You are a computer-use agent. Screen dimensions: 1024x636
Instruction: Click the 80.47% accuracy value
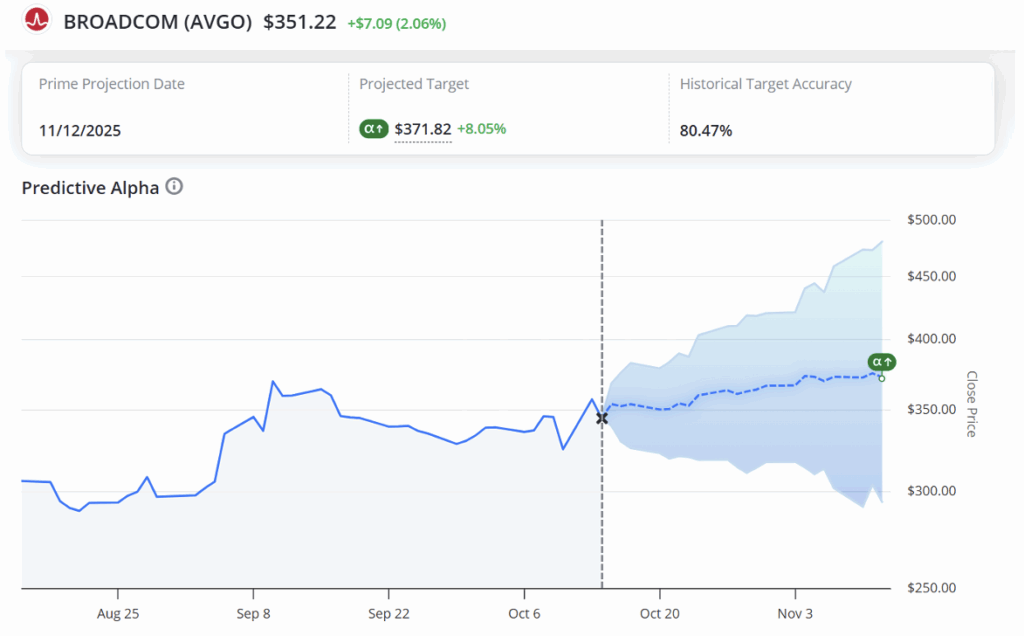click(706, 131)
